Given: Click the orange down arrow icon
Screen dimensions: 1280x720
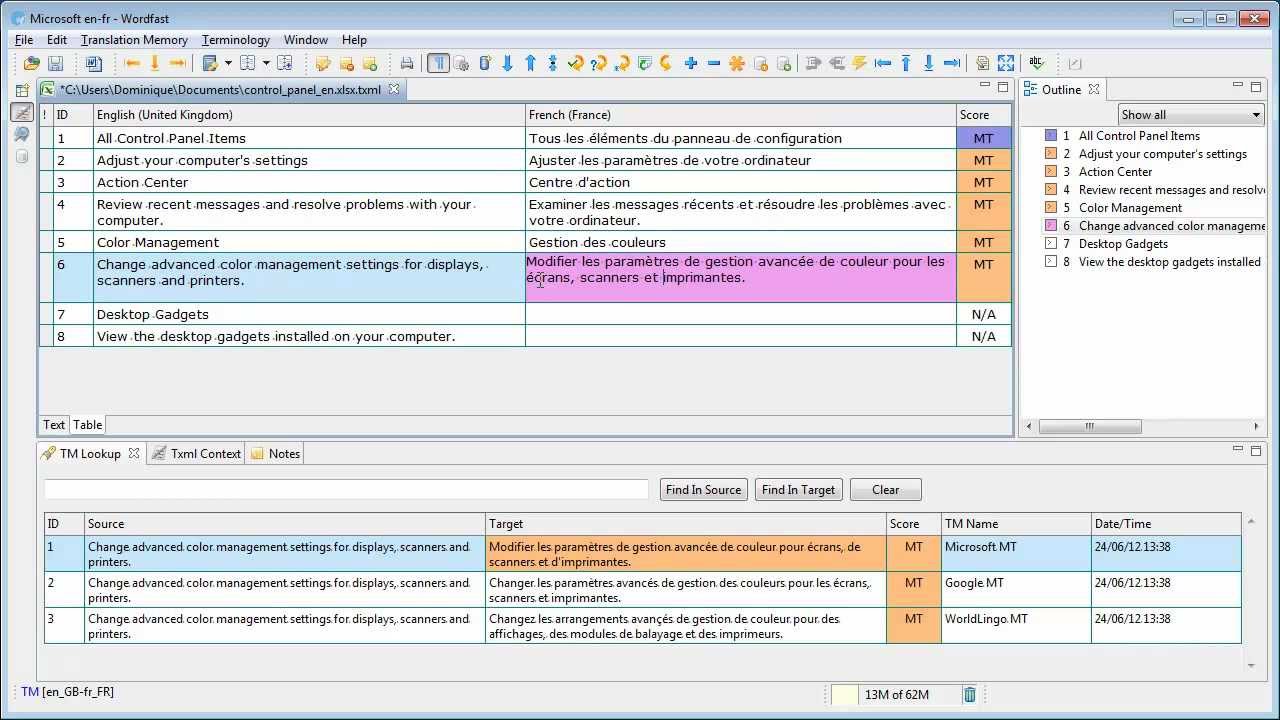Looking at the screenshot, I should click(155, 63).
